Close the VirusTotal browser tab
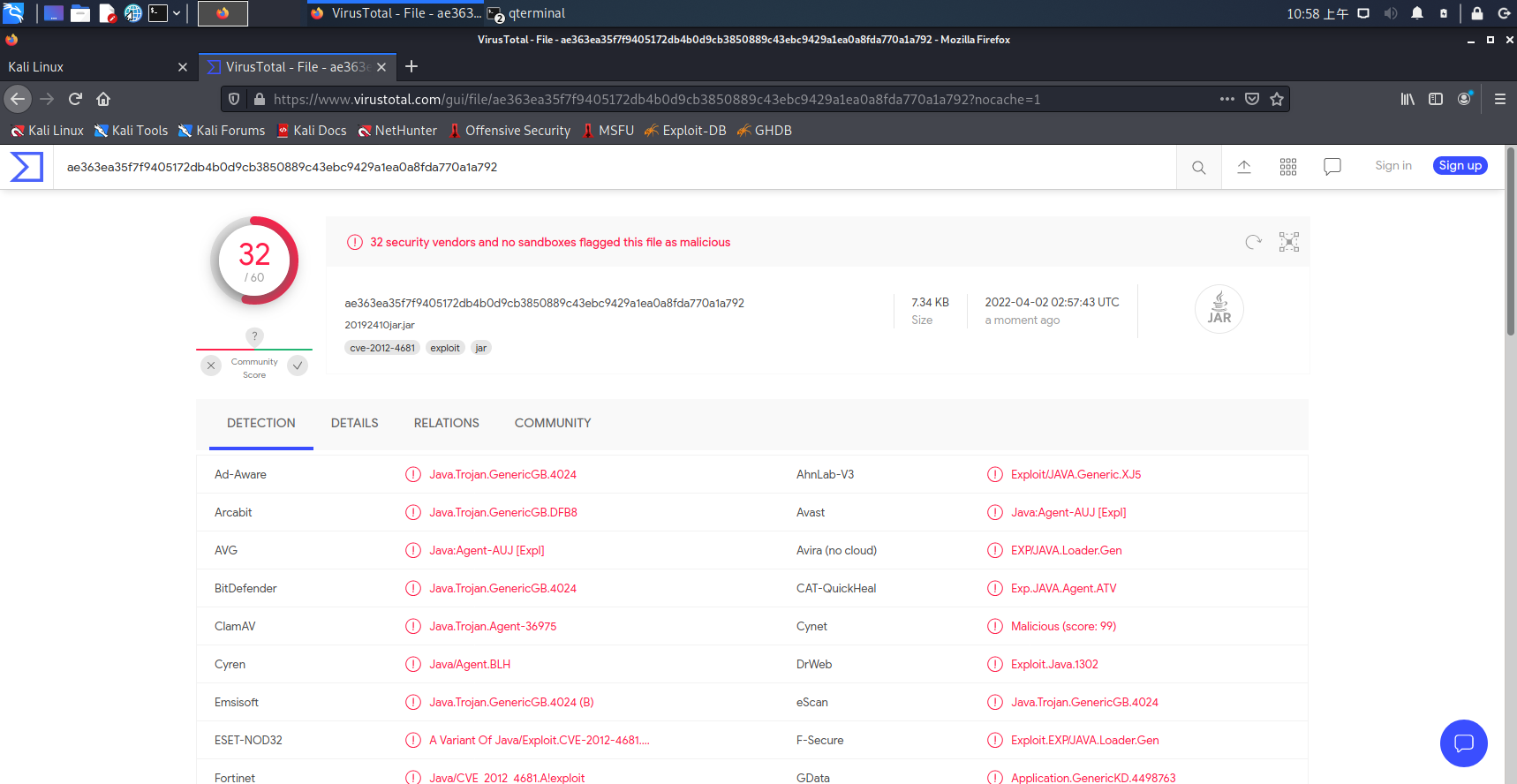The height and width of the screenshot is (784, 1517). pyautogui.click(x=381, y=67)
